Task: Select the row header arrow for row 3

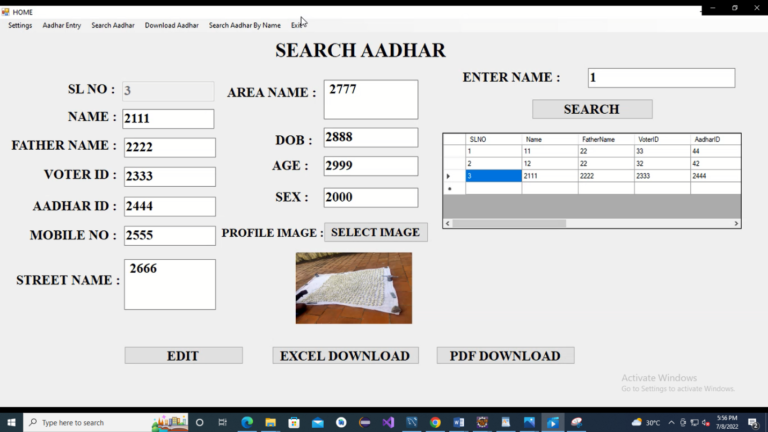Action: coord(449,176)
